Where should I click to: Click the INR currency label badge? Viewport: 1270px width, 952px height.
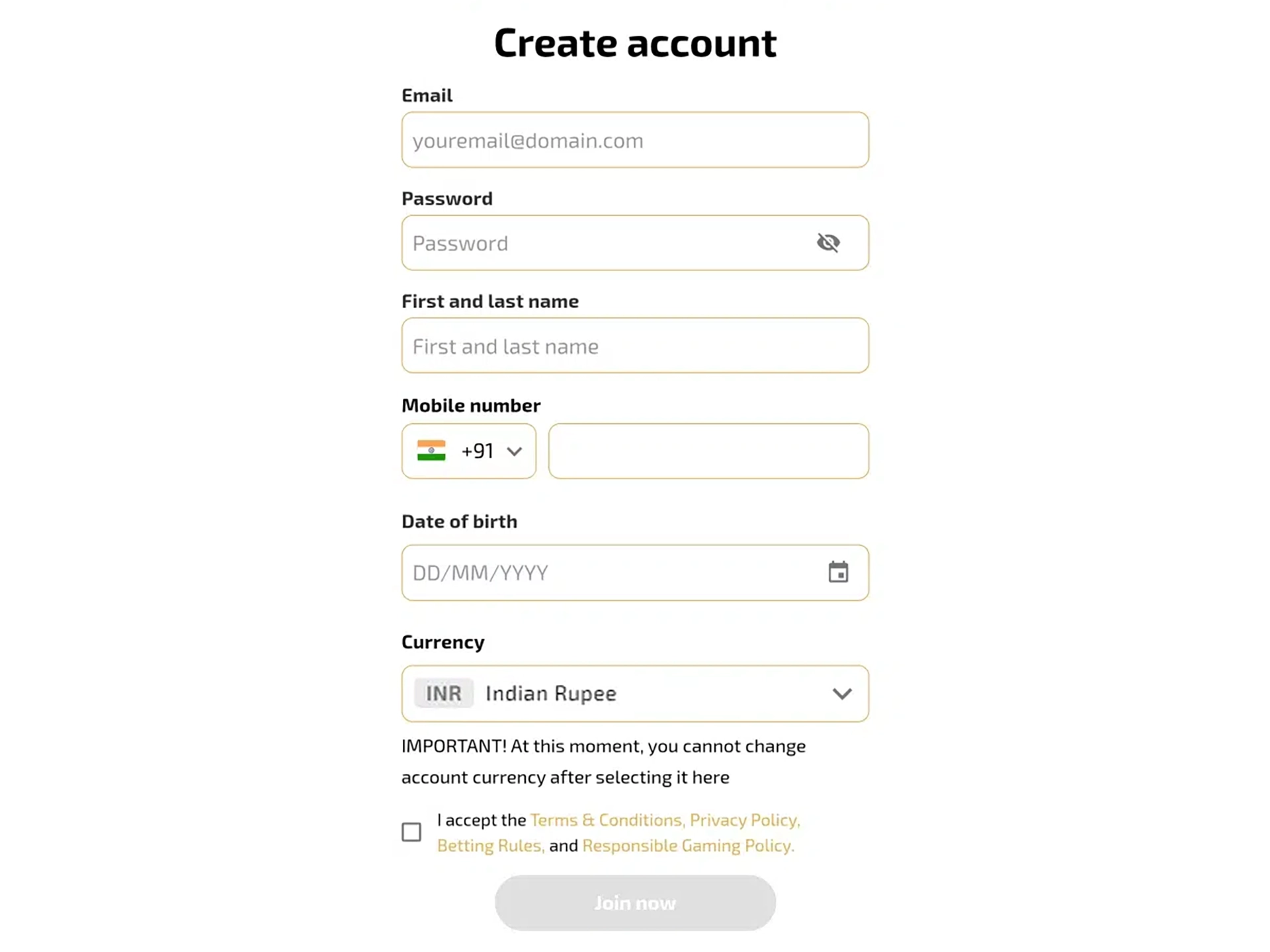(443, 693)
